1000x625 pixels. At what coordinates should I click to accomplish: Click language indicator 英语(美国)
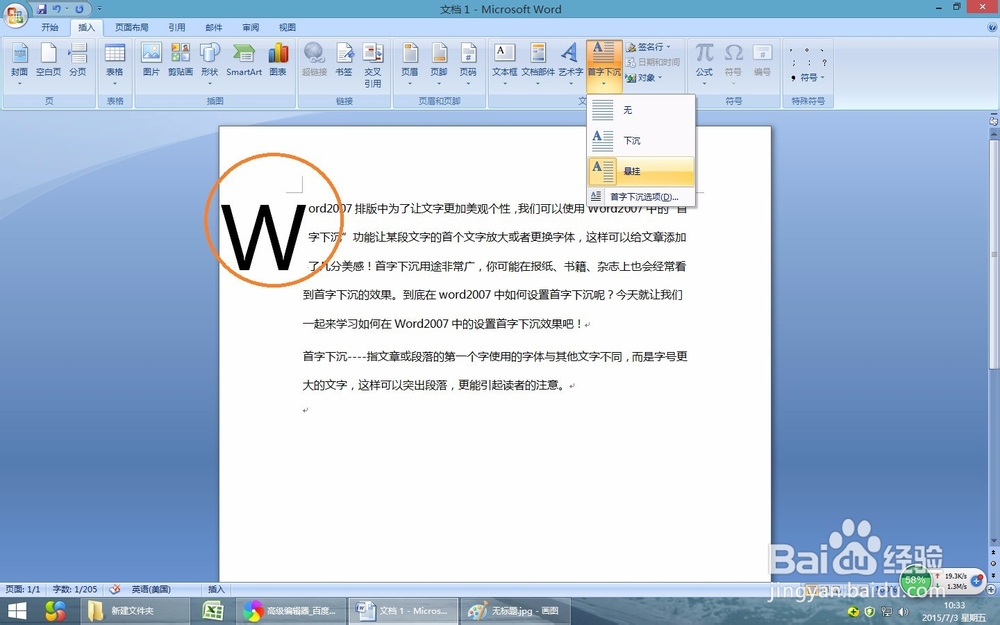click(x=151, y=589)
